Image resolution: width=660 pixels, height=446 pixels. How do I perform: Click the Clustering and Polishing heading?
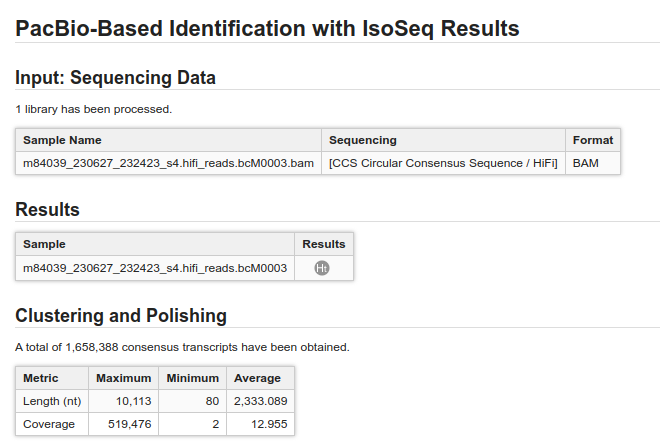tap(121, 316)
